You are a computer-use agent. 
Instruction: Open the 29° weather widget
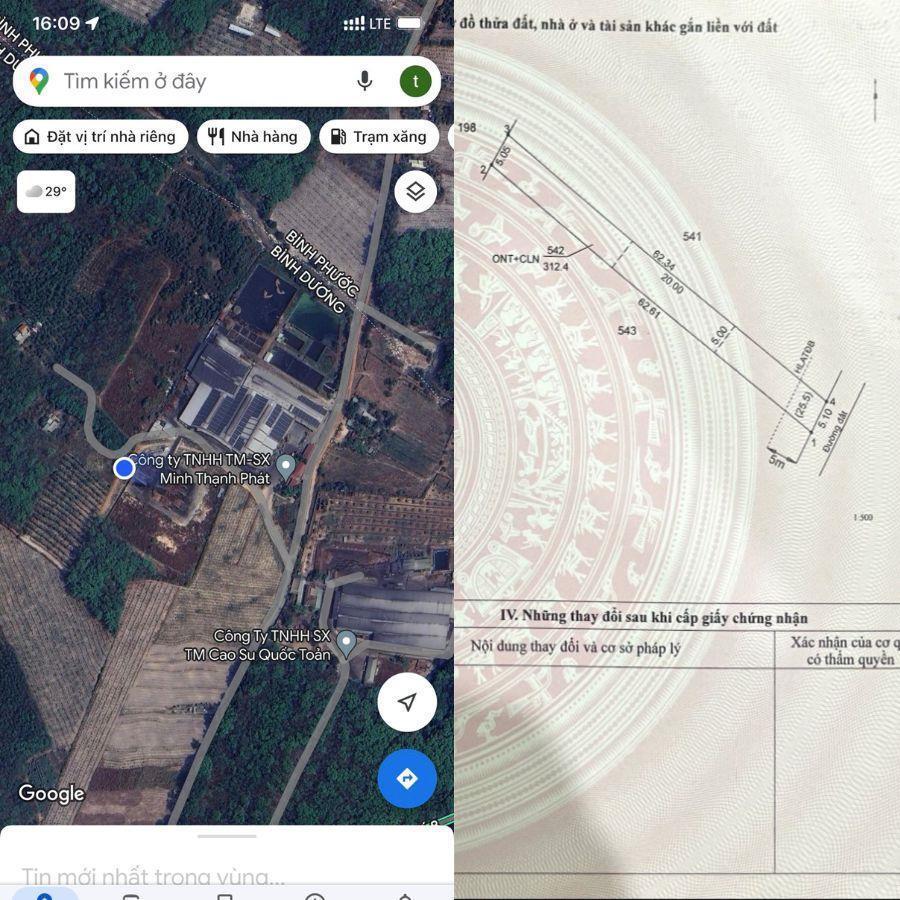pyautogui.click(x=46, y=191)
